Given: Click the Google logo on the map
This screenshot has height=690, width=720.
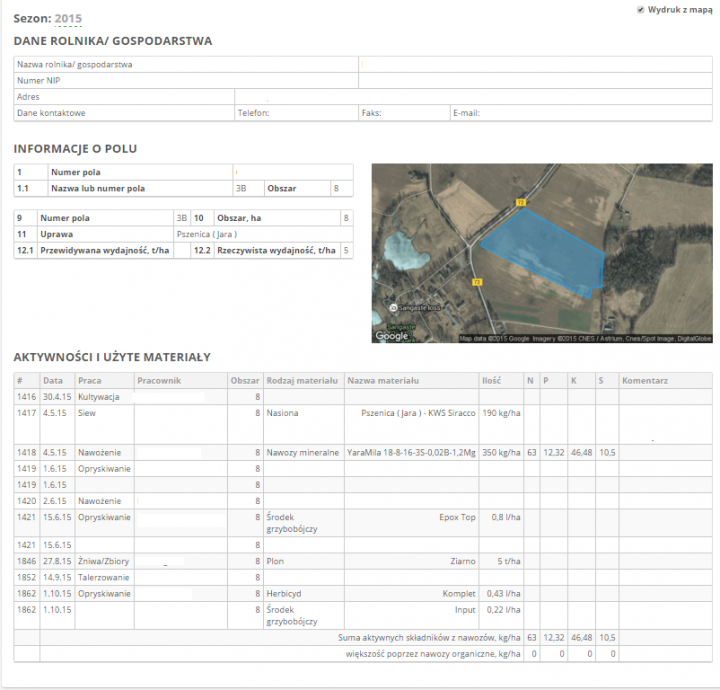Looking at the screenshot, I should tap(391, 336).
